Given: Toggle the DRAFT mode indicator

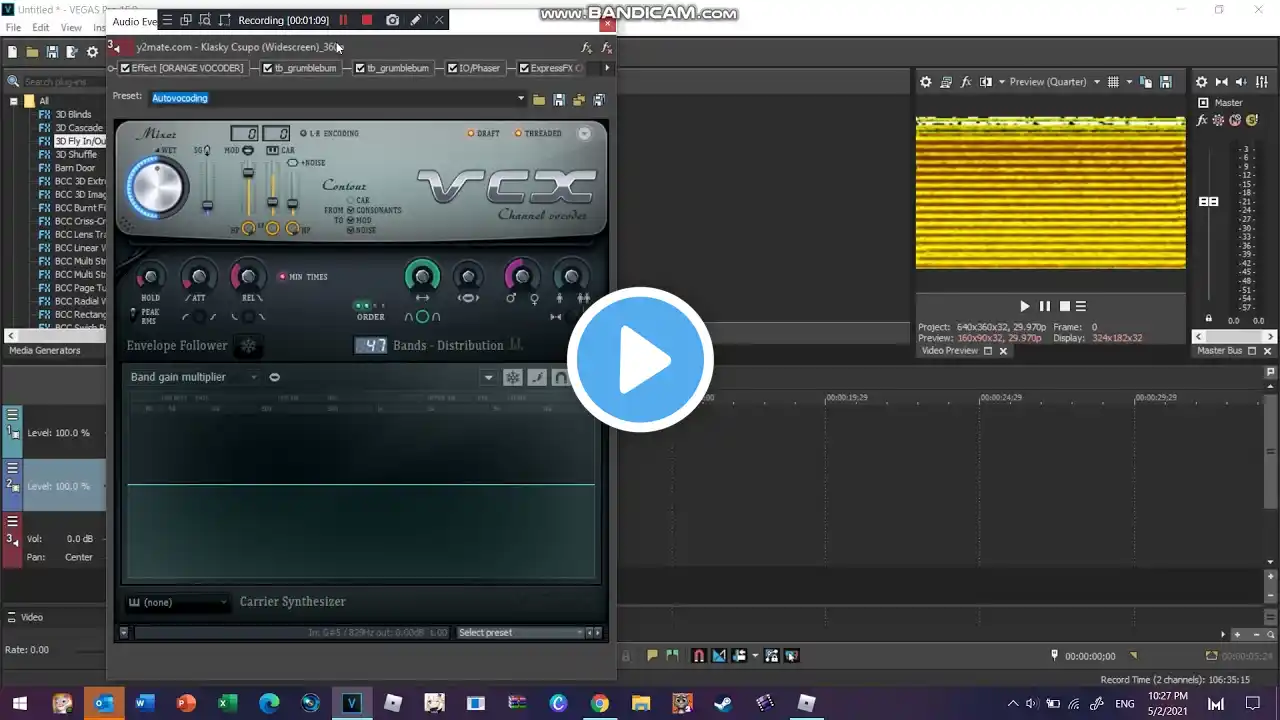Looking at the screenshot, I should coord(471,133).
